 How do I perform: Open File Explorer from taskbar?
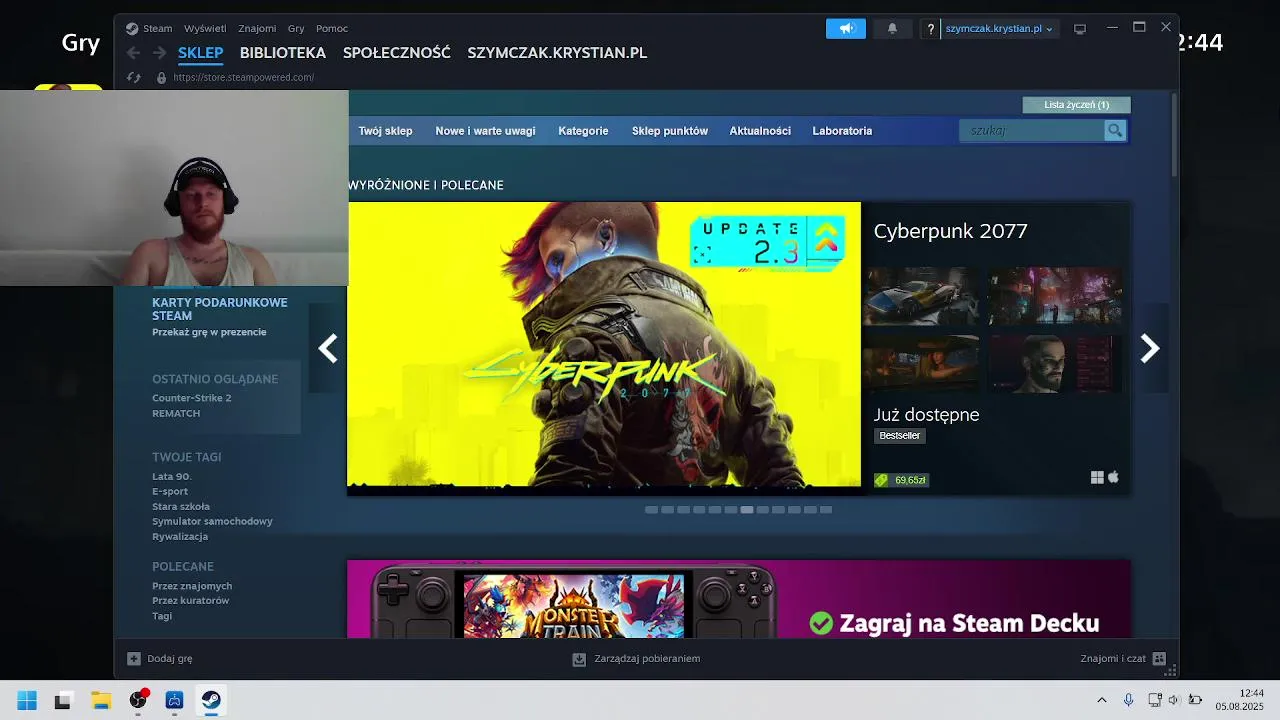[100, 700]
